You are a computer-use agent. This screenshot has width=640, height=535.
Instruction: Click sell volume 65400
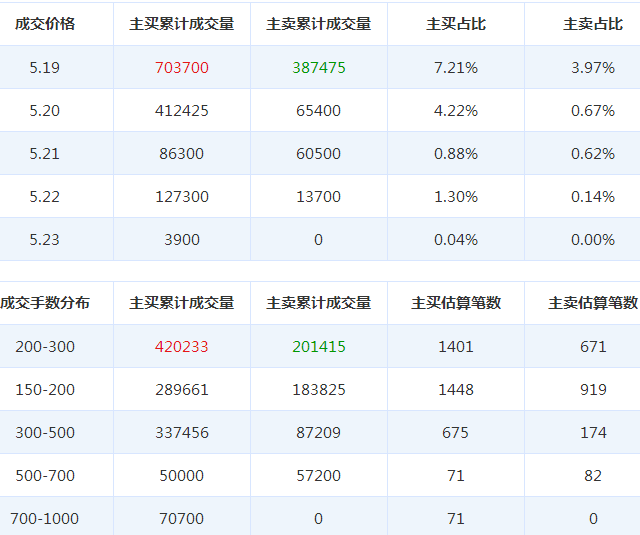click(x=318, y=111)
